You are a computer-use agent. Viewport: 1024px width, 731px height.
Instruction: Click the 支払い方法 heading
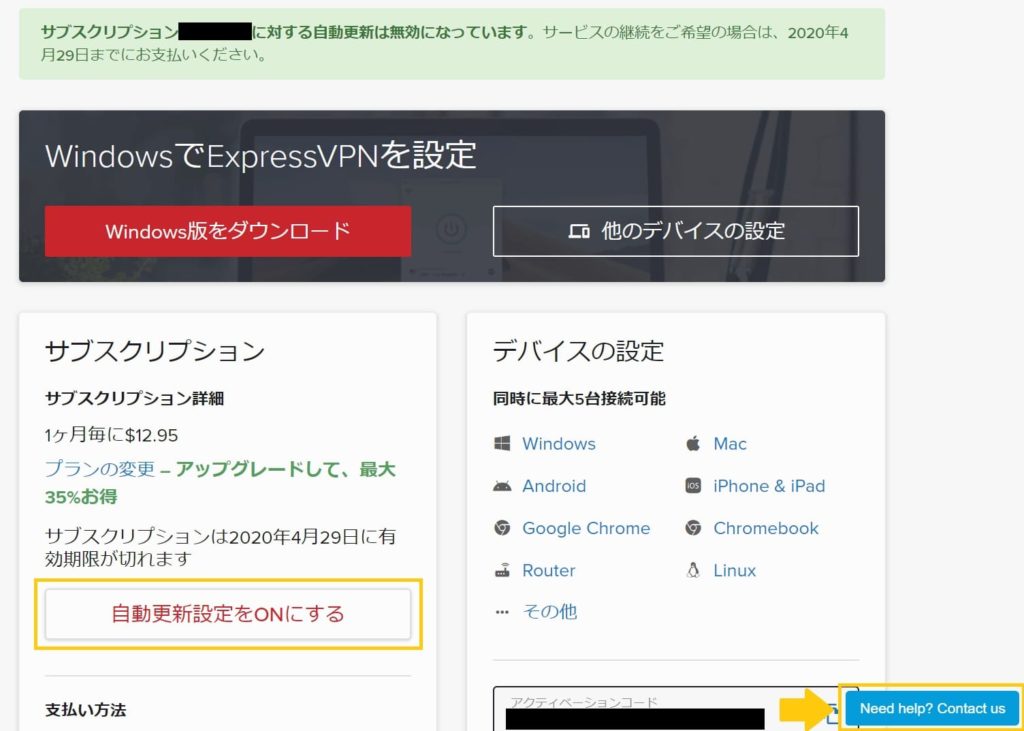coord(86,710)
